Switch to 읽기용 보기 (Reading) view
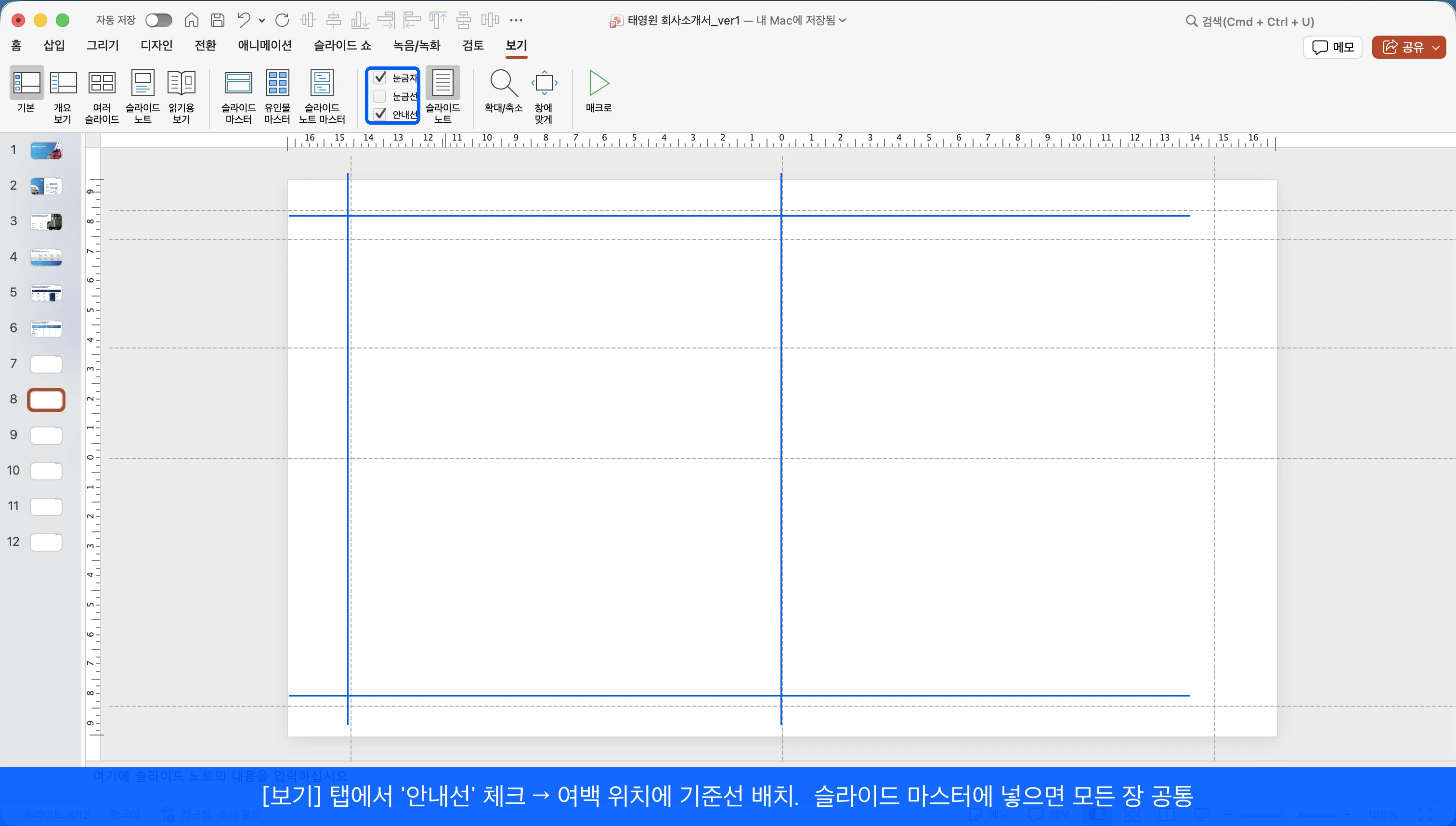The width and height of the screenshot is (1456, 826). coord(182,97)
